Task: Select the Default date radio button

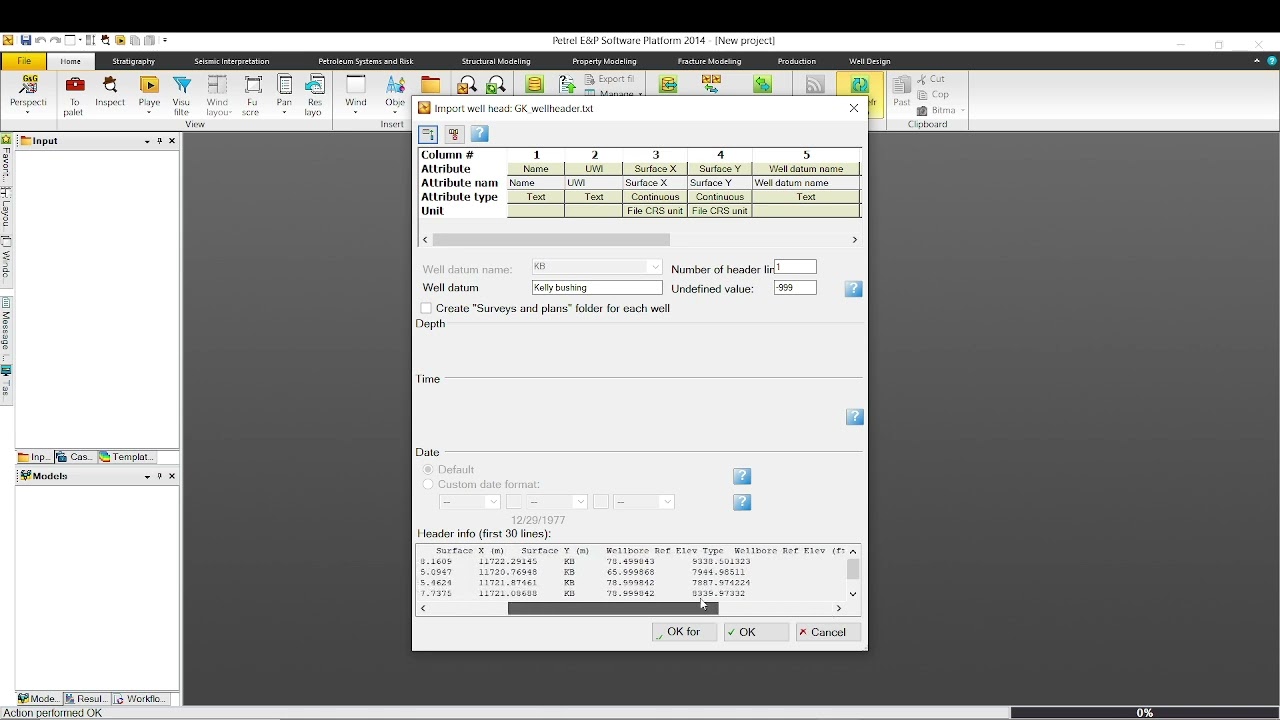Action: pyautogui.click(x=428, y=469)
